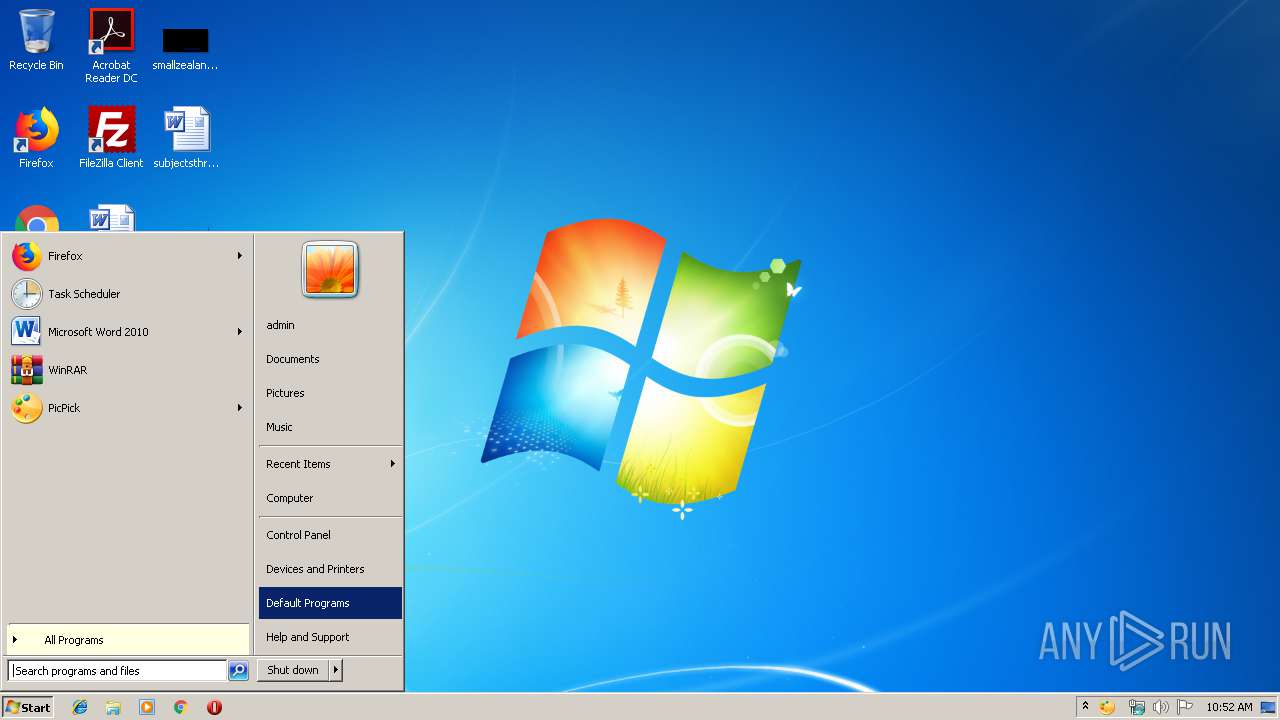Open Devices and Printers
Viewport: 1280px width, 720px height.
click(330, 569)
